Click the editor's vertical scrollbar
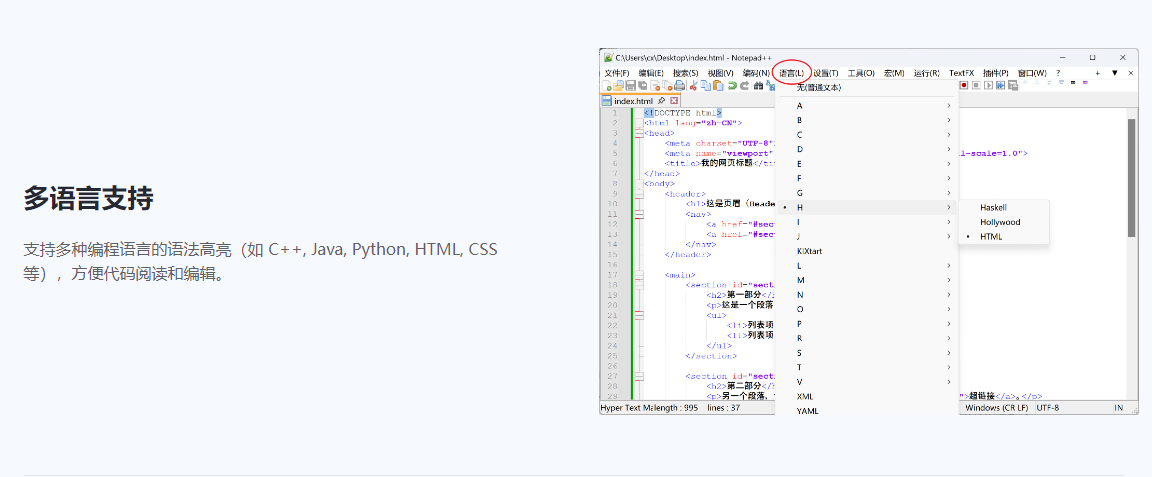 point(1132,178)
